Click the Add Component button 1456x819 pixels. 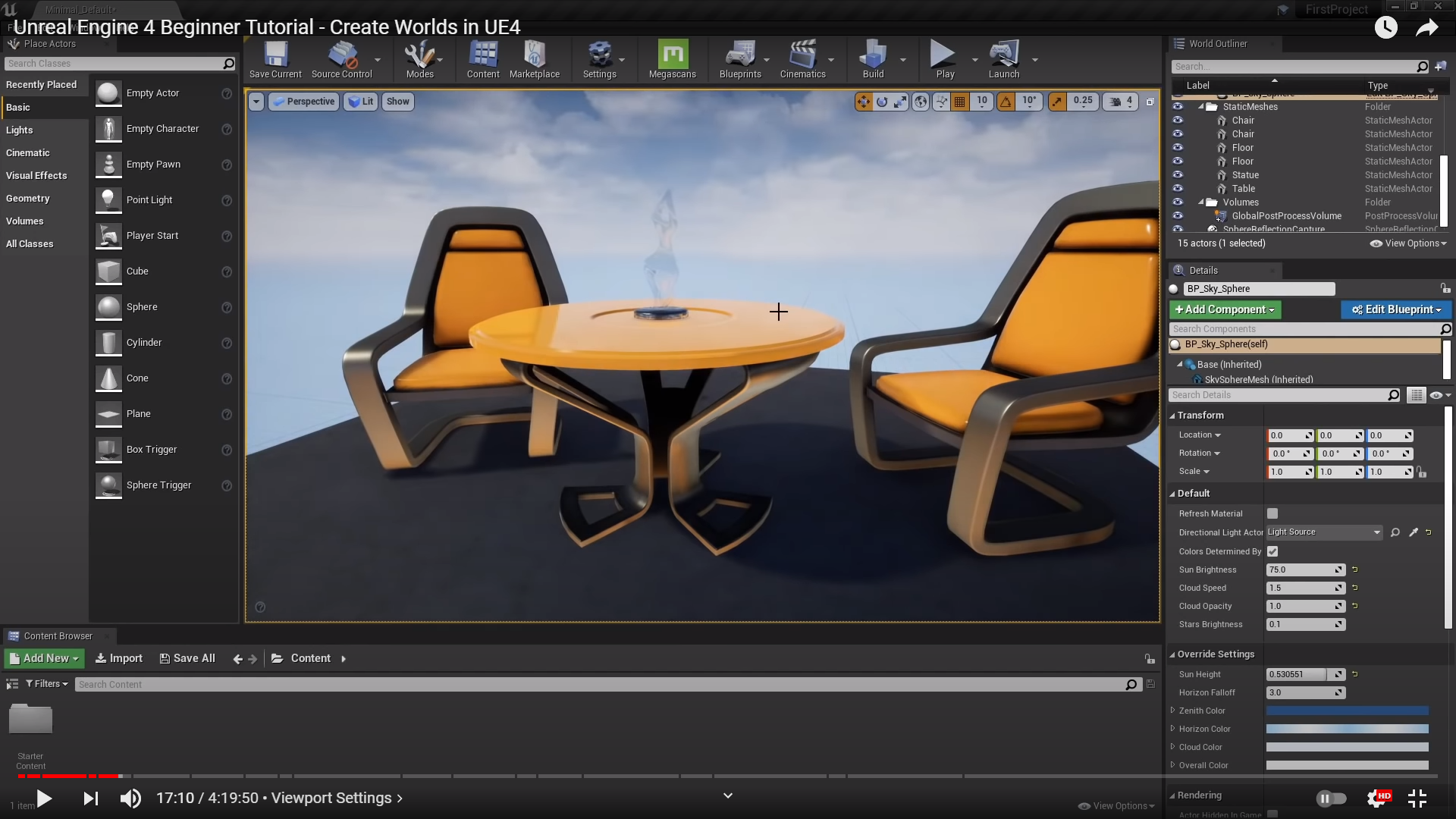click(x=1225, y=309)
